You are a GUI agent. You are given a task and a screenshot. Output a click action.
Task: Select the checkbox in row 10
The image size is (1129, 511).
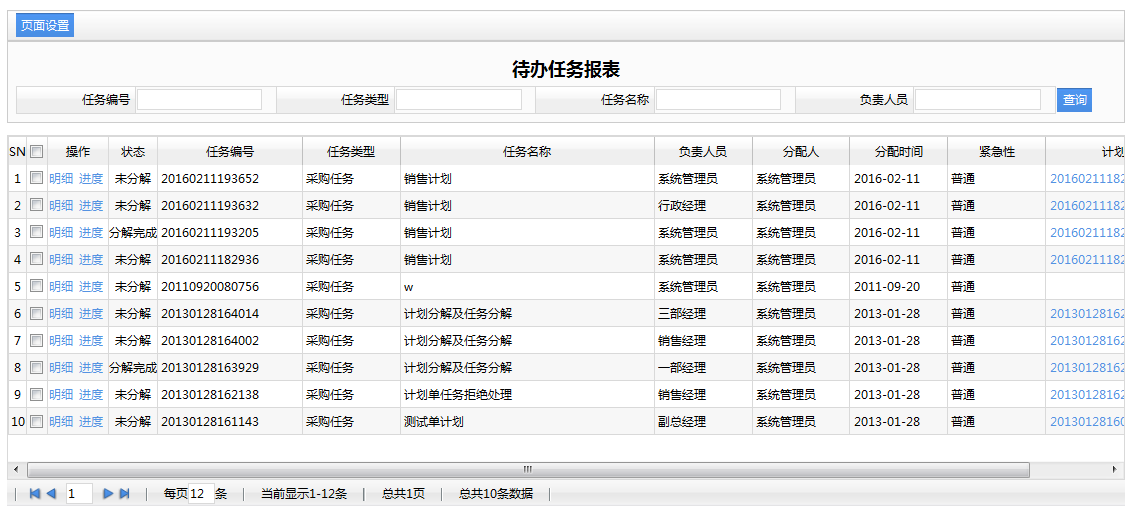[37, 421]
